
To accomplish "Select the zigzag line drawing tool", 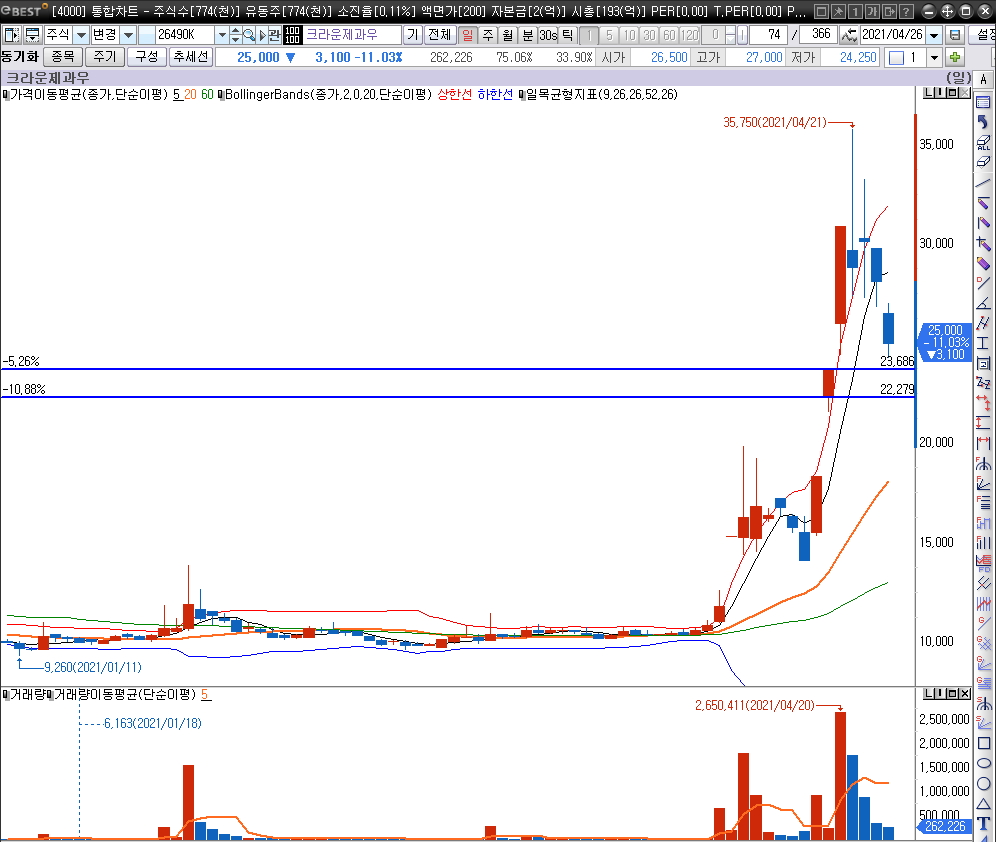I will [983, 384].
